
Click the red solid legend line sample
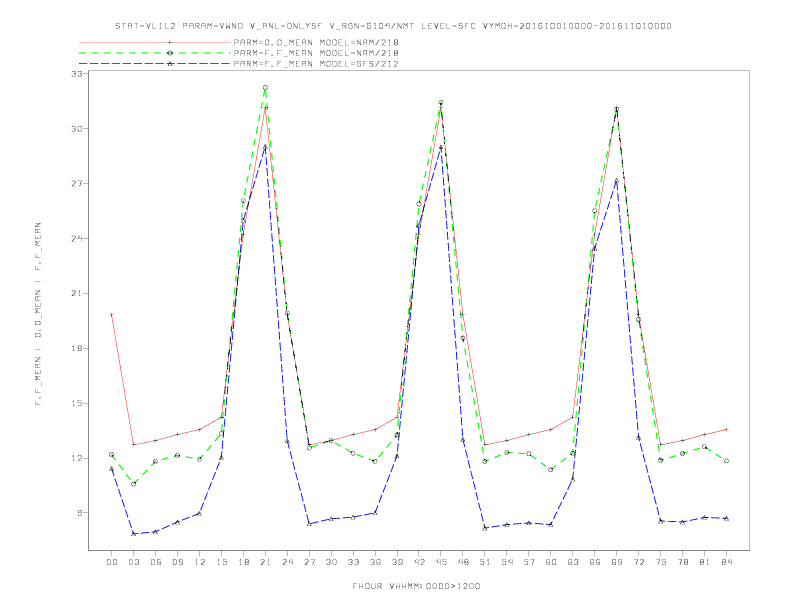(155, 42)
